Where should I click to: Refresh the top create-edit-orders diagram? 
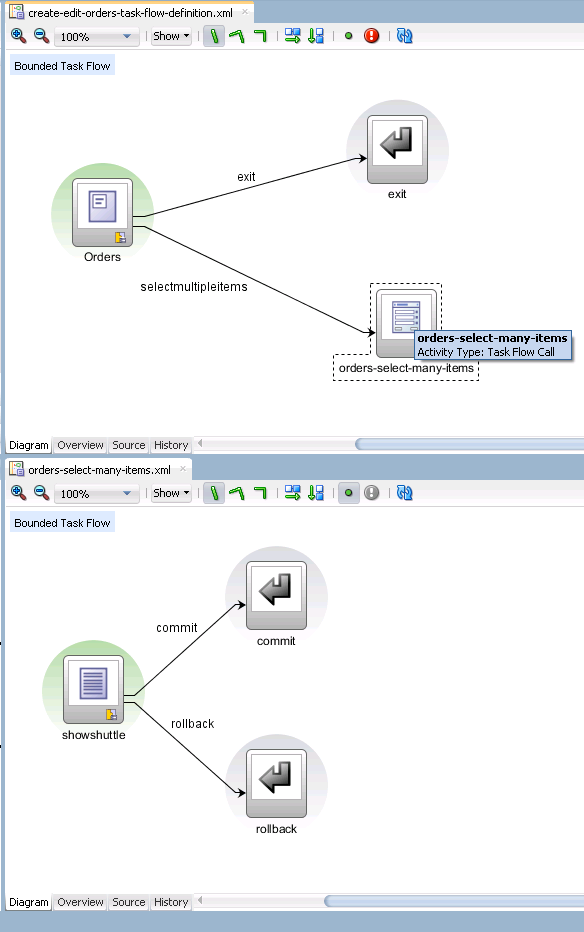(405, 36)
